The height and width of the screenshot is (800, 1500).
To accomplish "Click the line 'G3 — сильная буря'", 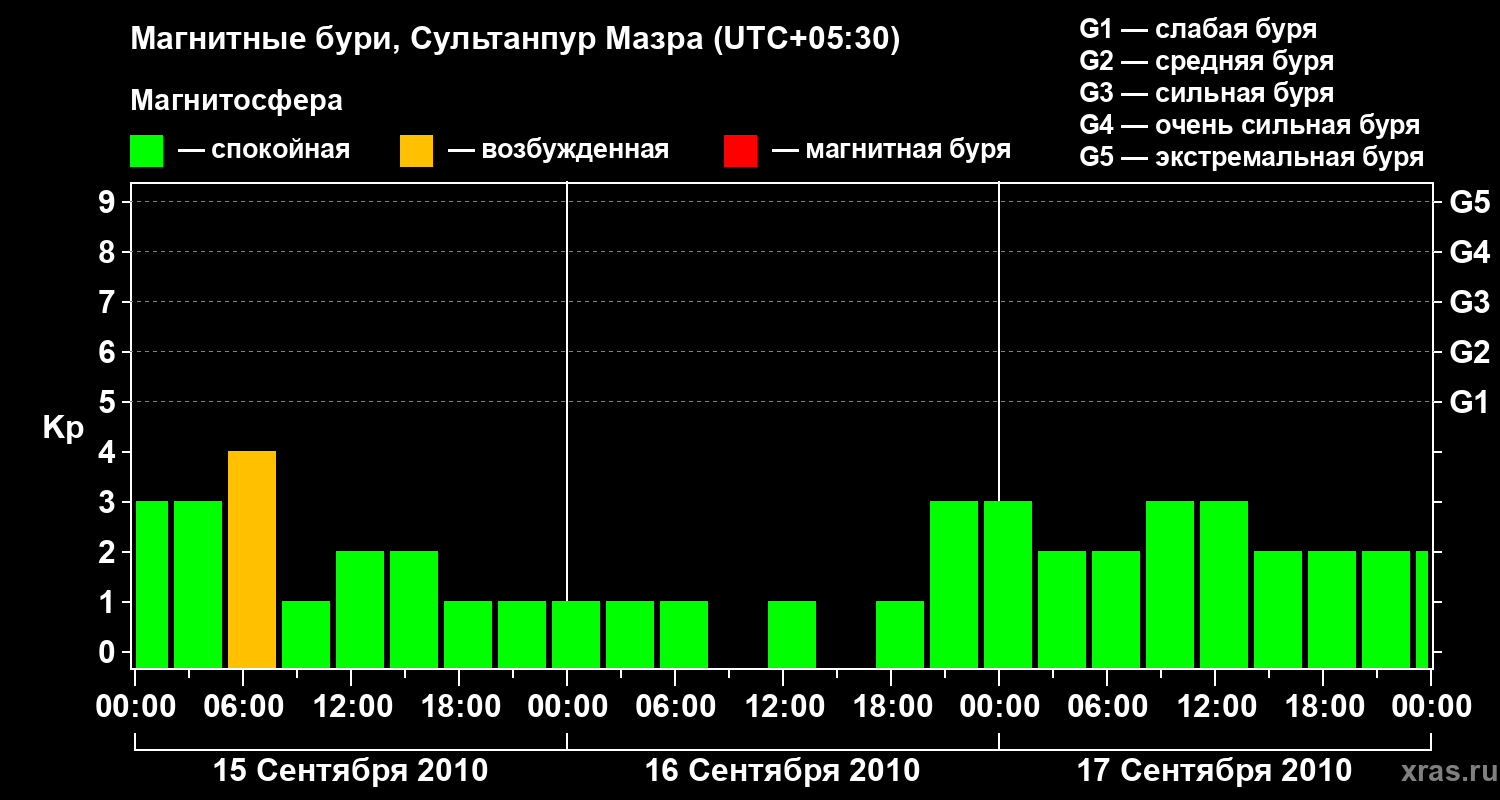I will [x=1207, y=93].
